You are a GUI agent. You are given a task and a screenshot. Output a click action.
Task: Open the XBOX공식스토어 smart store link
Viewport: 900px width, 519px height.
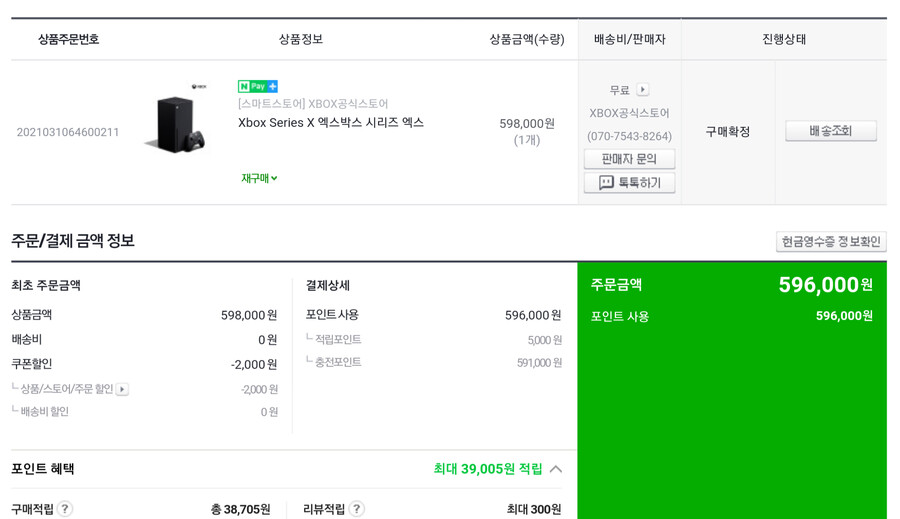tap(313, 104)
